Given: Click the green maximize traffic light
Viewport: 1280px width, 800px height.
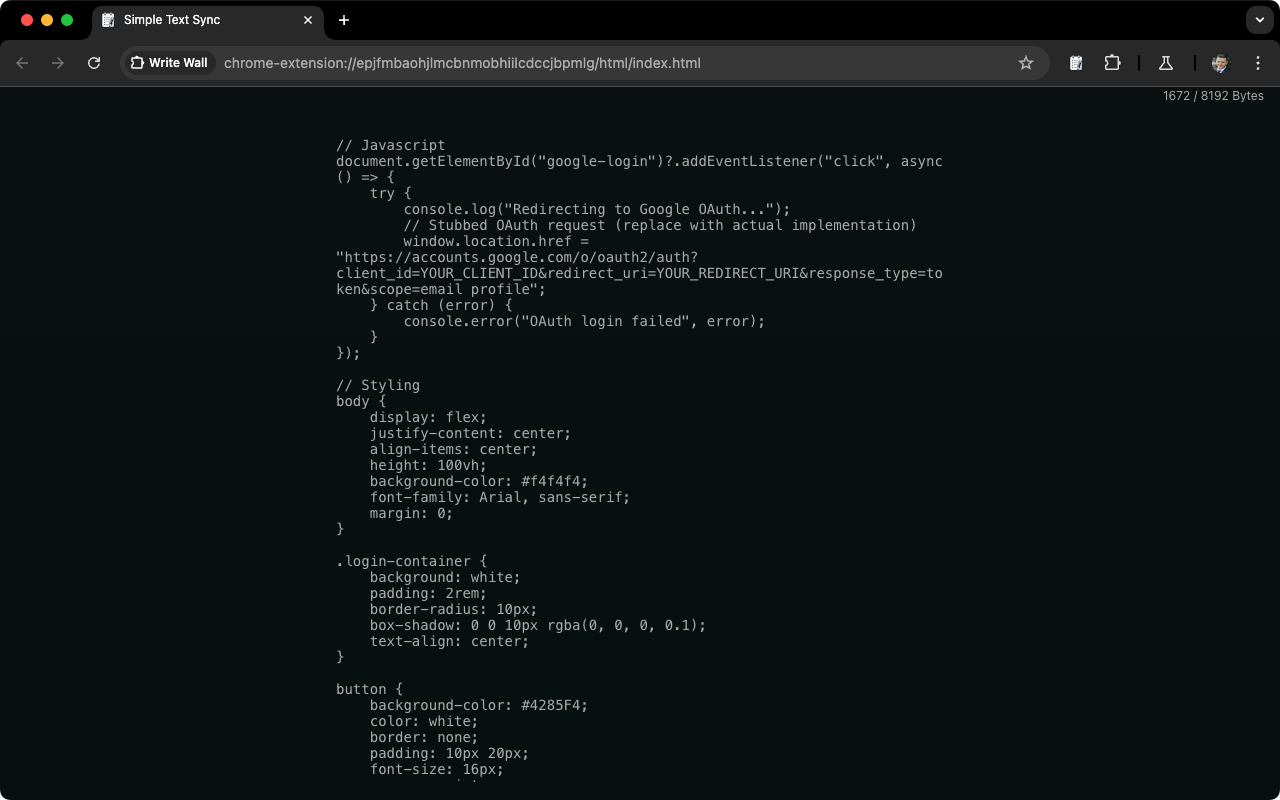Looking at the screenshot, I should click(x=66, y=19).
